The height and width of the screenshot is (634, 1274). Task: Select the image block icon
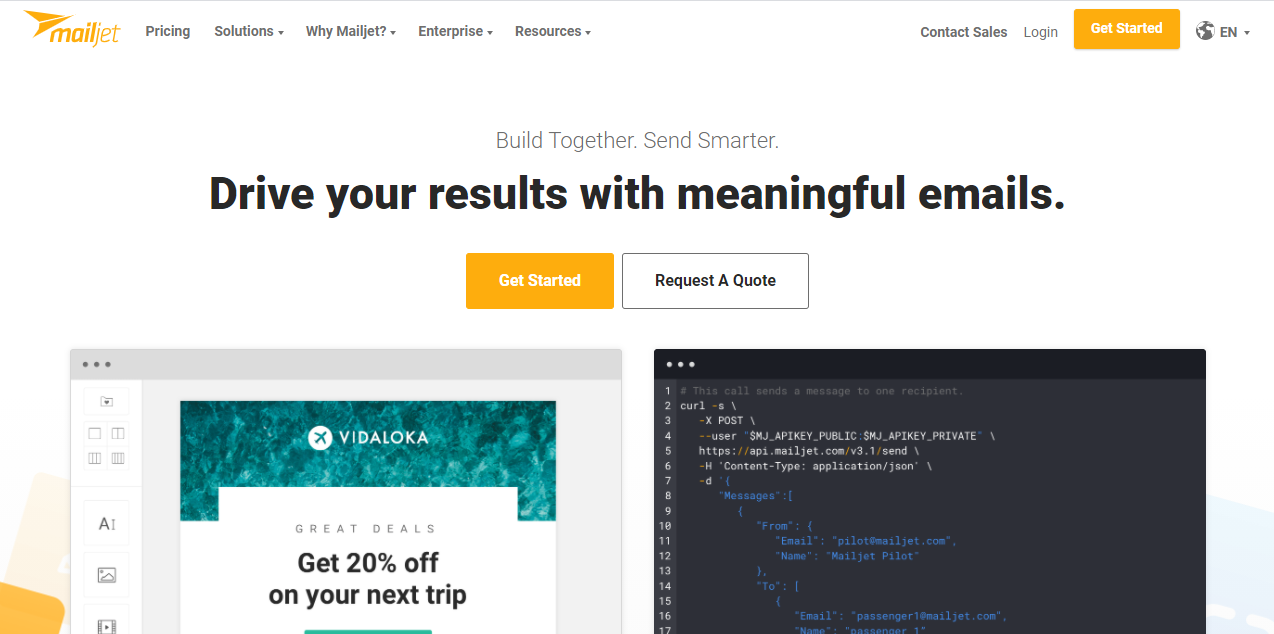point(106,575)
